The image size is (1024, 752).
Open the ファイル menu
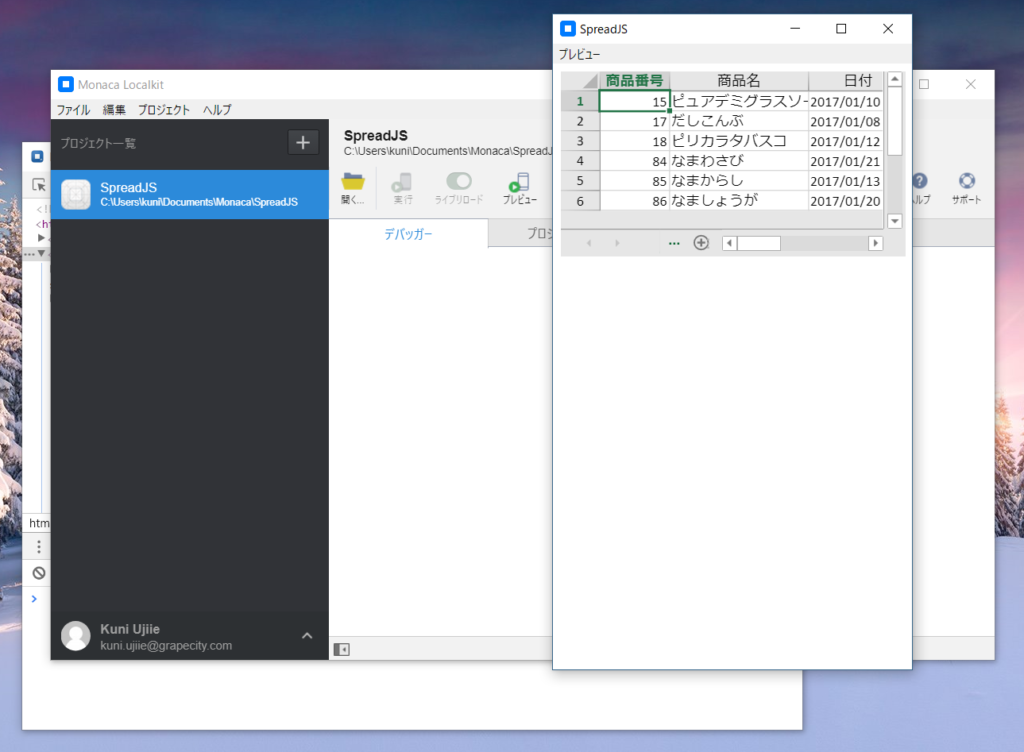pyautogui.click(x=73, y=110)
